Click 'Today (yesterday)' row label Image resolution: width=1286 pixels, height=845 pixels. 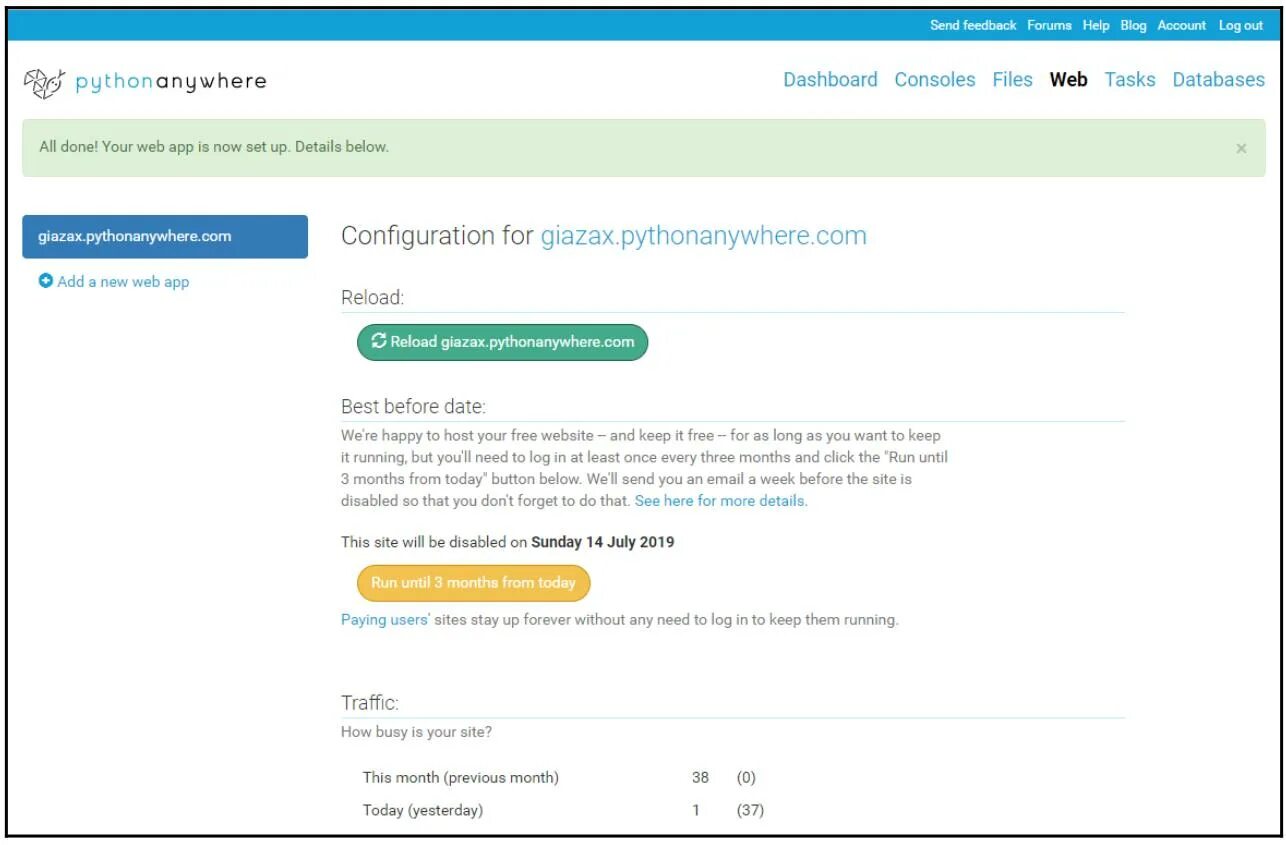pyautogui.click(x=423, y=810)
